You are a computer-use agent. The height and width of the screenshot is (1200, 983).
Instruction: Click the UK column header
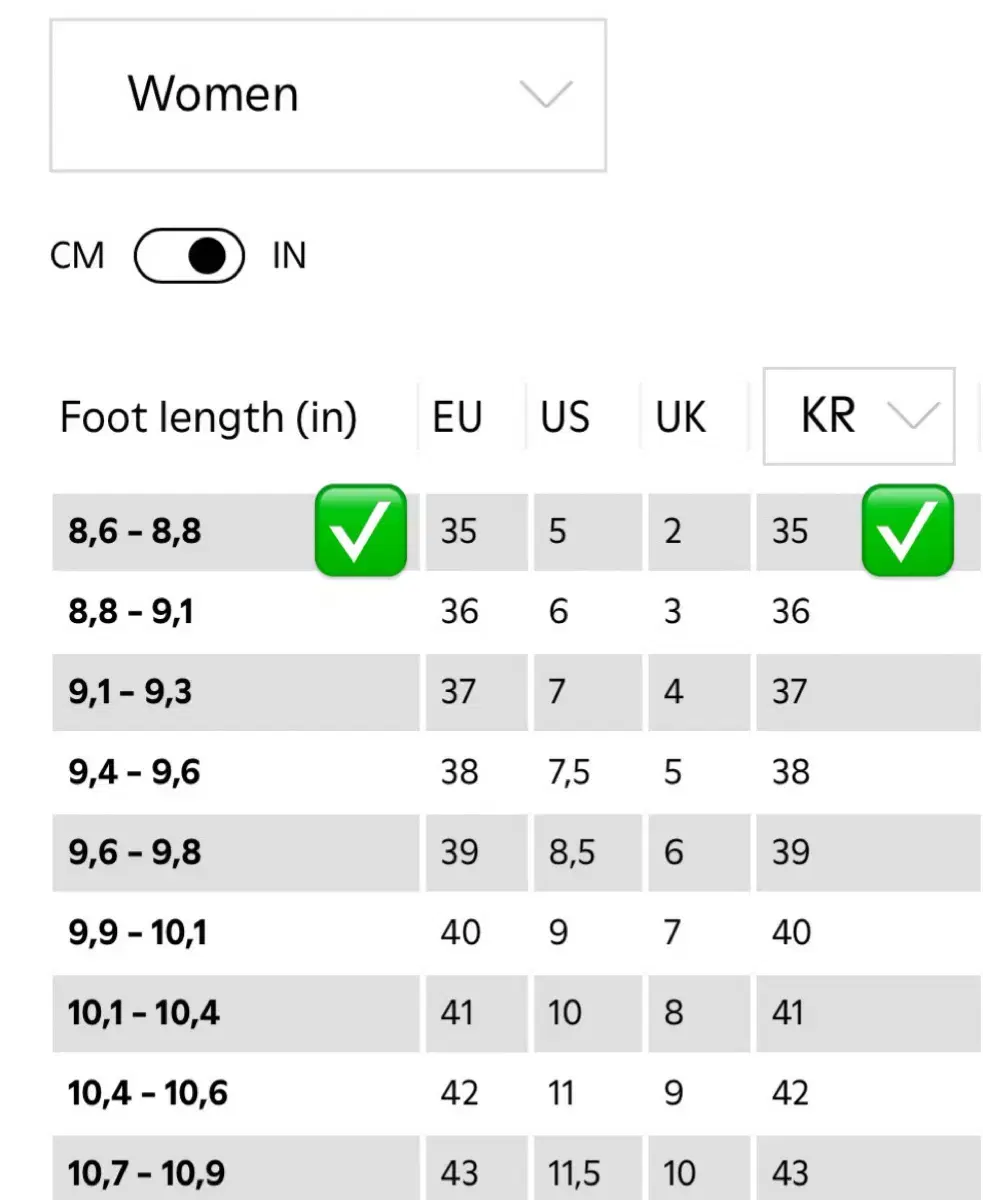tap(680, 417)
